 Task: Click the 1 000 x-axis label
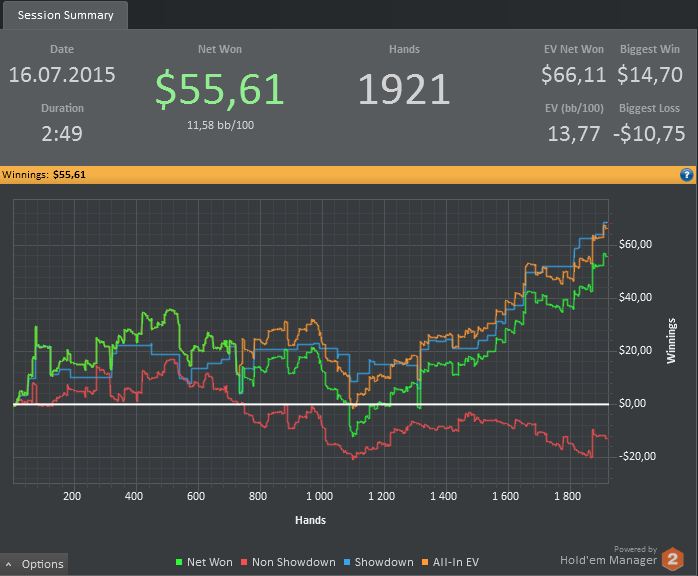coord(319,496)
